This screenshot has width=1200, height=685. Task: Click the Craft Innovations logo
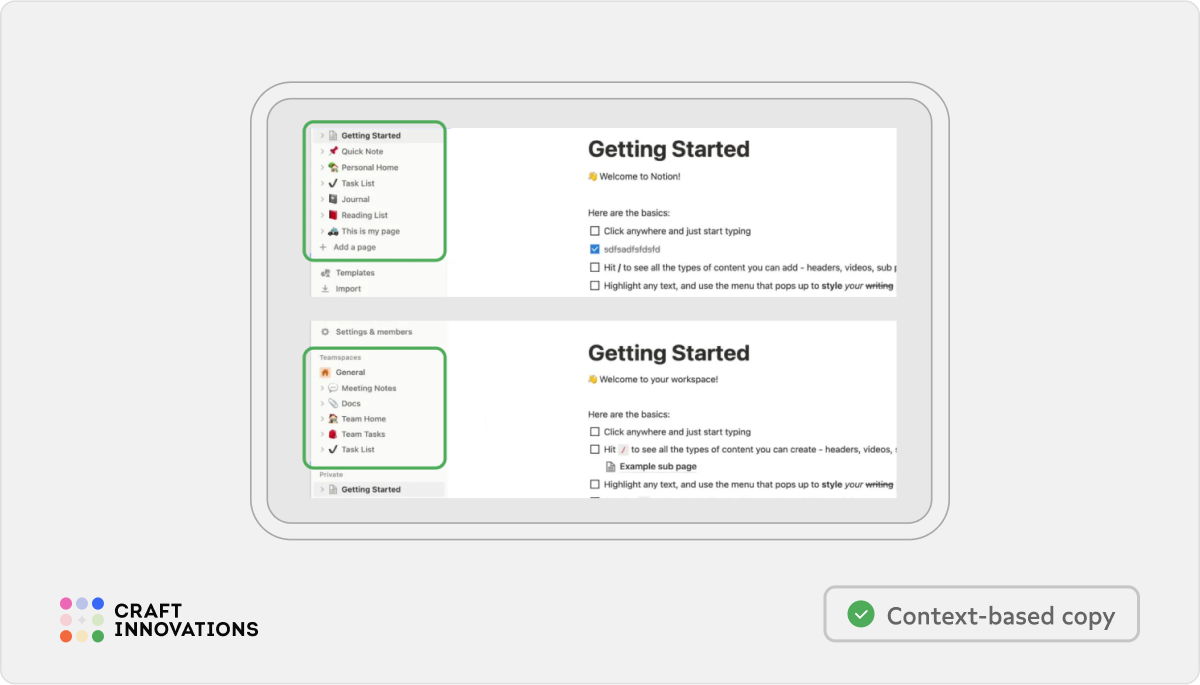click(x=159, y=619)
